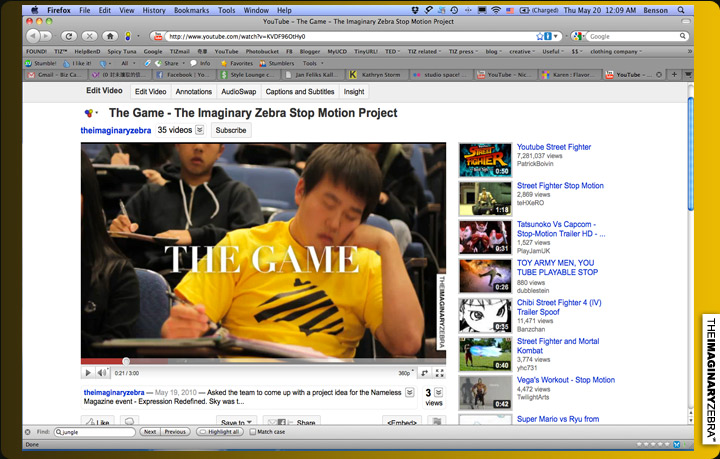The image size is (720, 459).
Task: Enter fullscreen mode in the video player
Action: 440,373
